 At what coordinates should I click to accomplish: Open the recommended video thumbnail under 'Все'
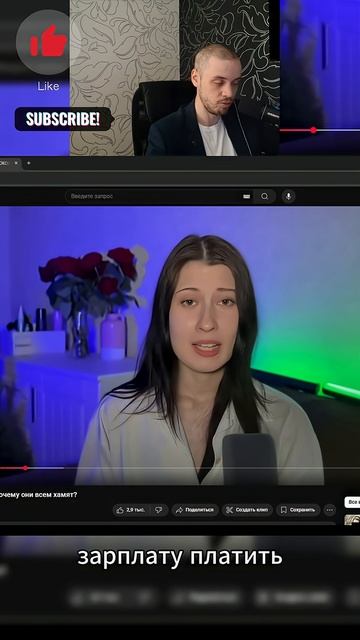point(352,520)
